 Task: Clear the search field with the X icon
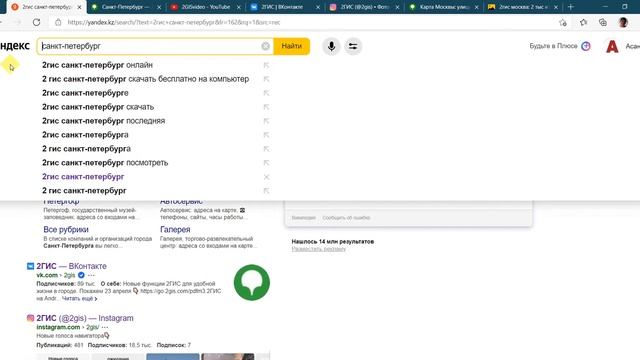point(265,46)
